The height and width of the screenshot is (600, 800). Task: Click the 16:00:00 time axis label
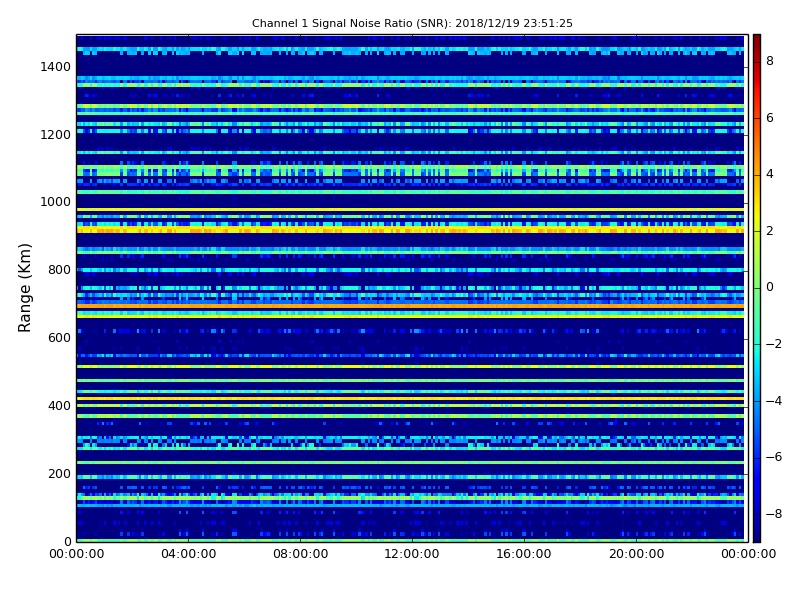[524, 554]
